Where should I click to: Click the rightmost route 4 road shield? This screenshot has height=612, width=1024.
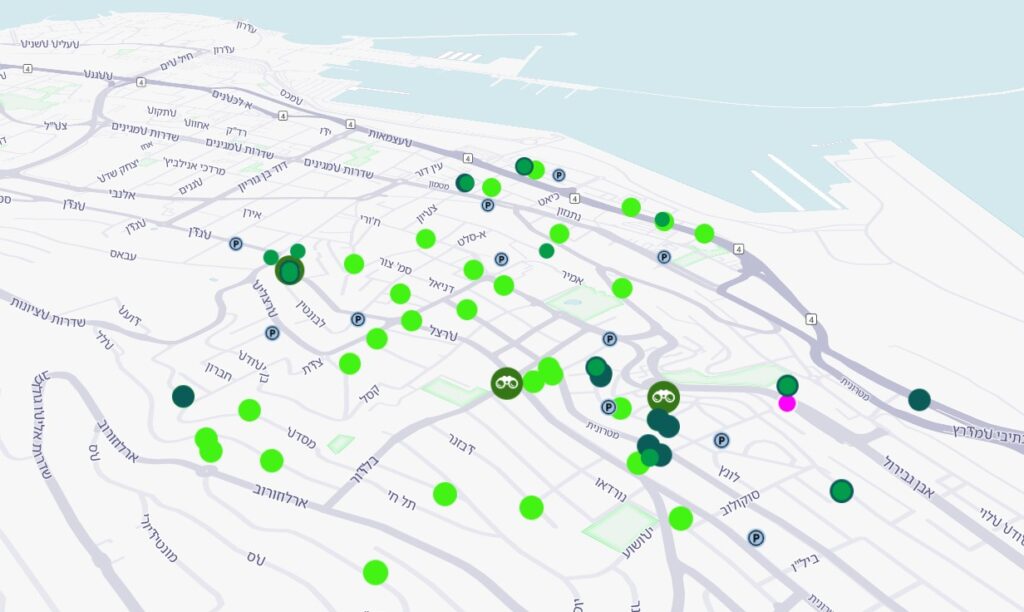pos(810,319)
